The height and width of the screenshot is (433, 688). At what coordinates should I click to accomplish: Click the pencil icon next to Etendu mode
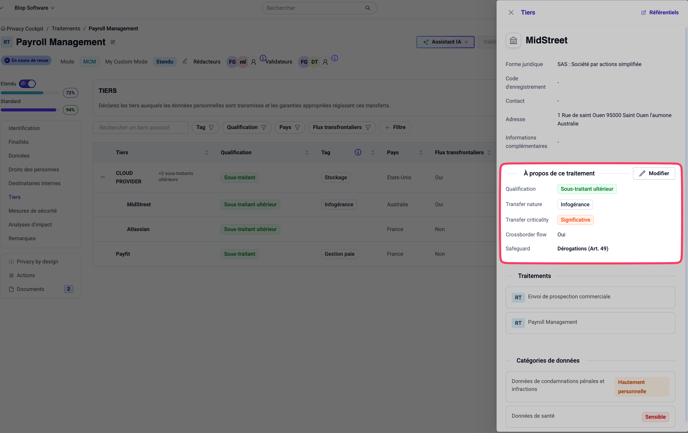click(x=185, y=61)
